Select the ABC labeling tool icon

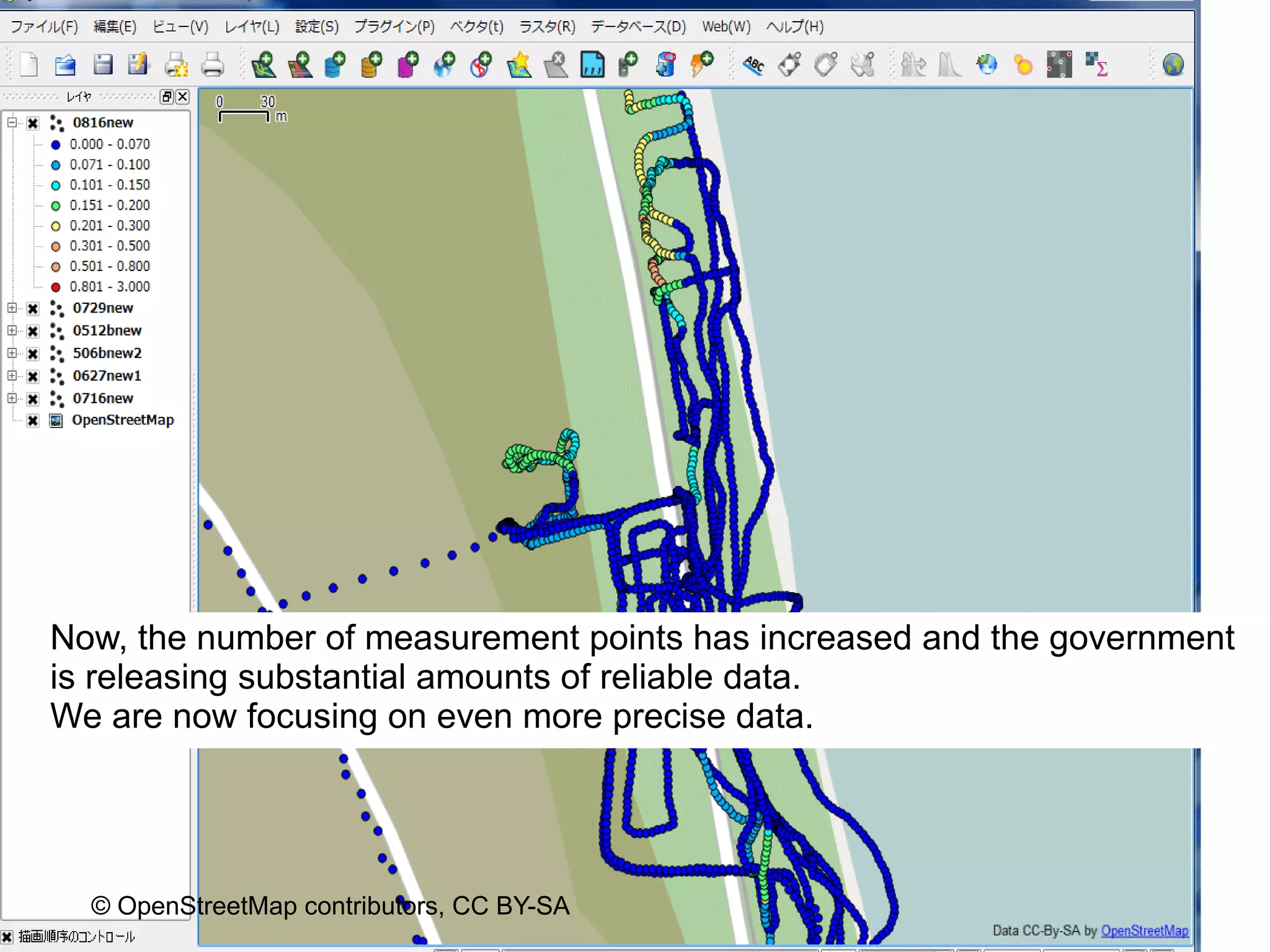point(753,65)
